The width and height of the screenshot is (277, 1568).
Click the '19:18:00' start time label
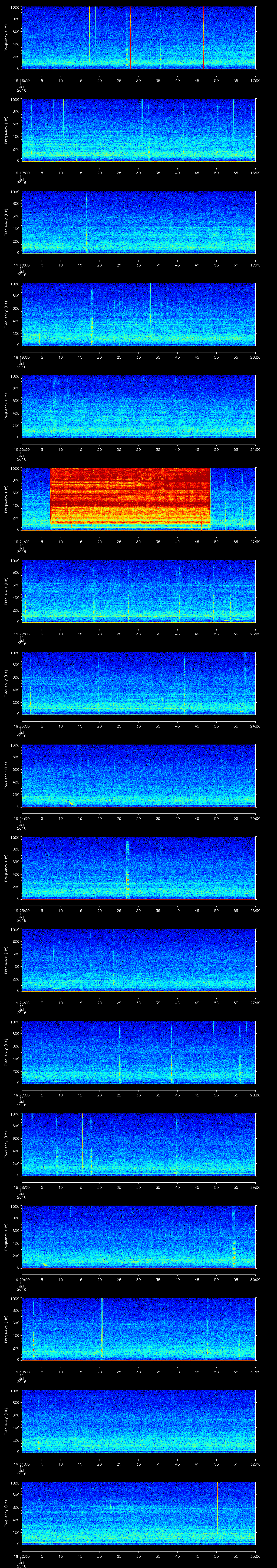tap(22, 265)
